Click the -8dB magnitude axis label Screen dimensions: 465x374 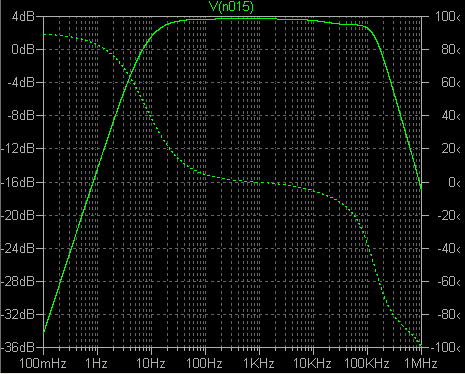point(21,116)
